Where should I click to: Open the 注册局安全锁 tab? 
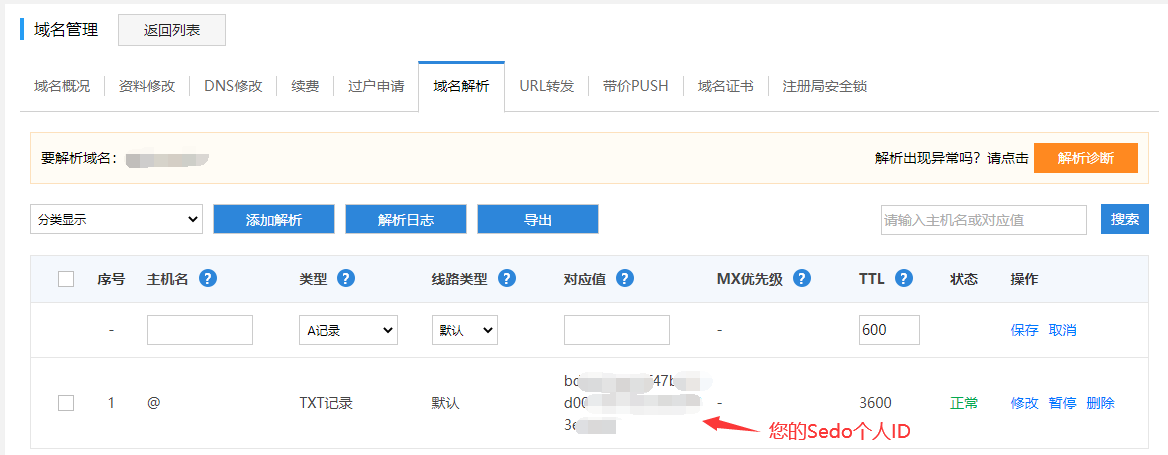click(825, 86)
